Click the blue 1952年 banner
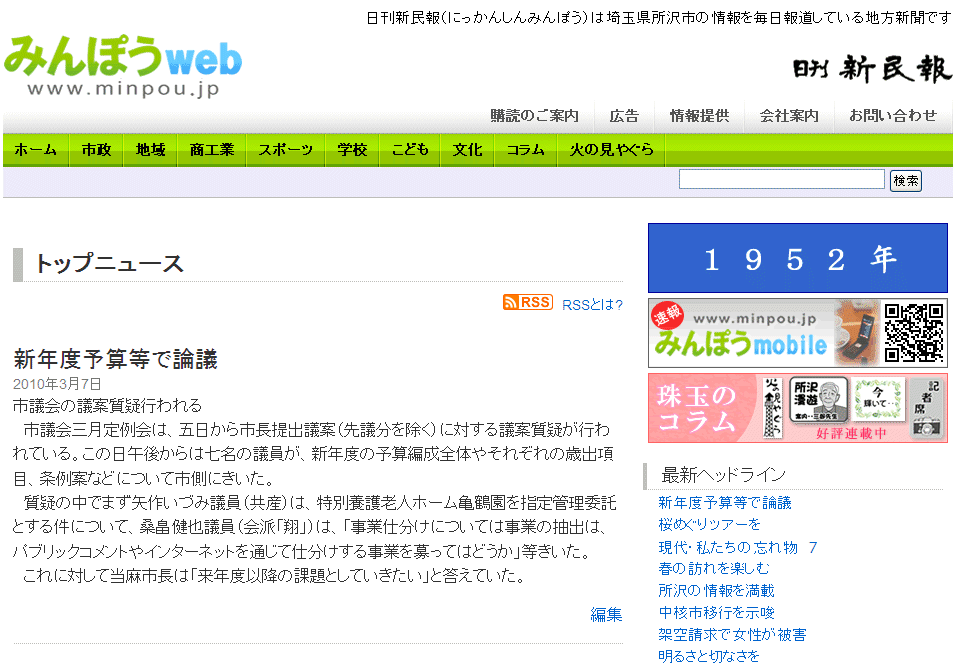 pyautogui.click(x=797, y=259)
